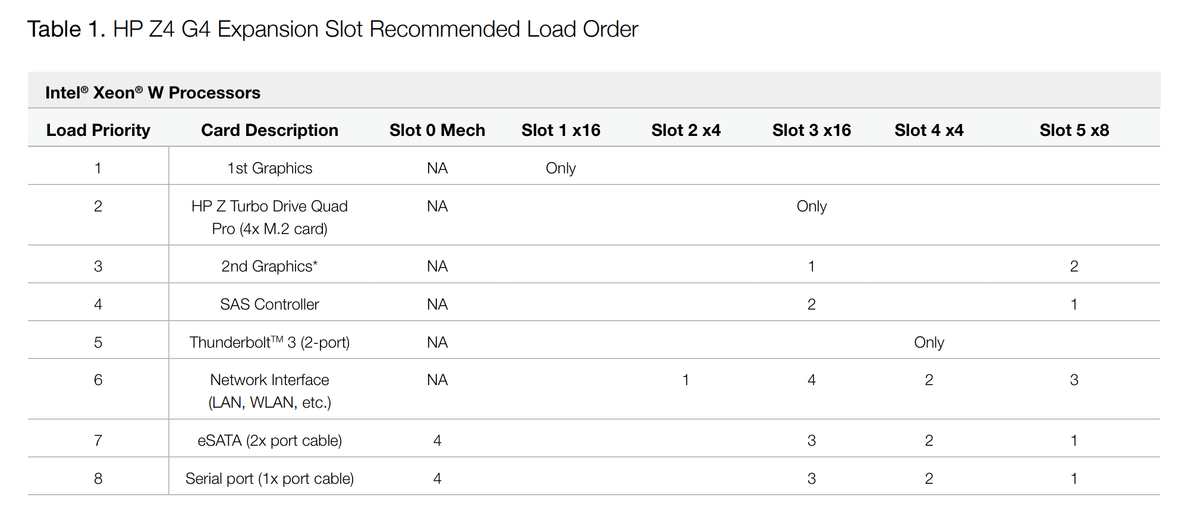
Task: Click the "1st Graphics" card description cell
Action: (269, 168)
